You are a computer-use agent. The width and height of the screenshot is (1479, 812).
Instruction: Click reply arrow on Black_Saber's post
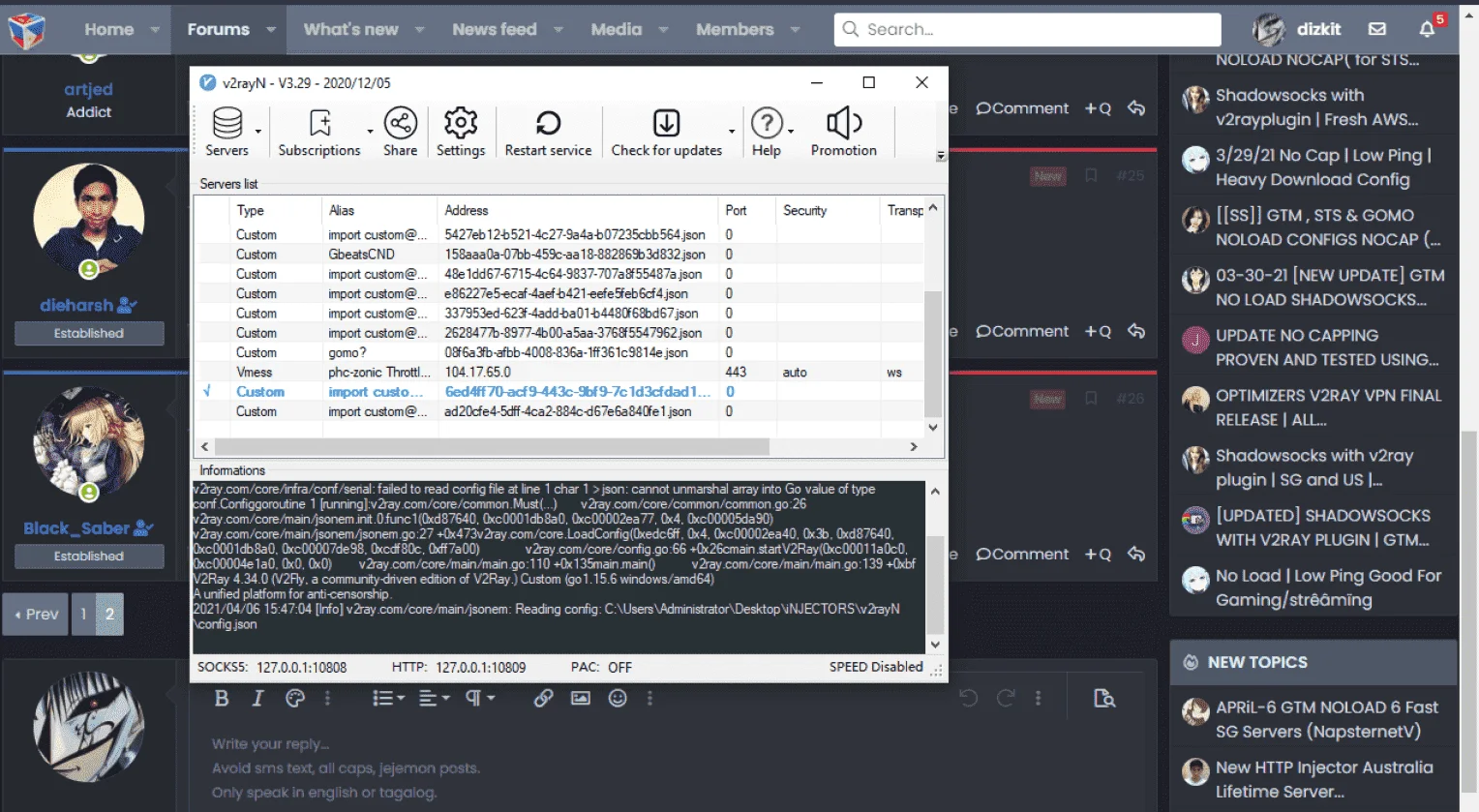tap(1136, 554)
